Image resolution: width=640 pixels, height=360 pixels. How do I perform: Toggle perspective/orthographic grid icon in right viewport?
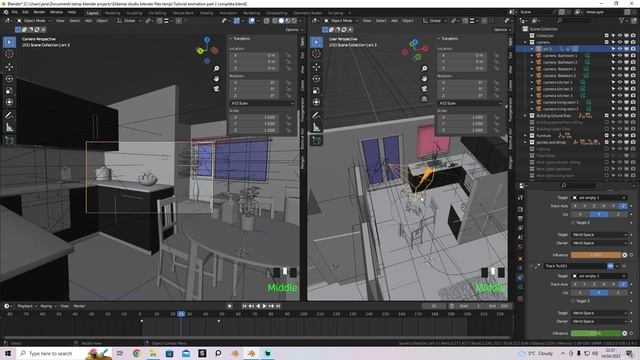[x=424, y=98]
